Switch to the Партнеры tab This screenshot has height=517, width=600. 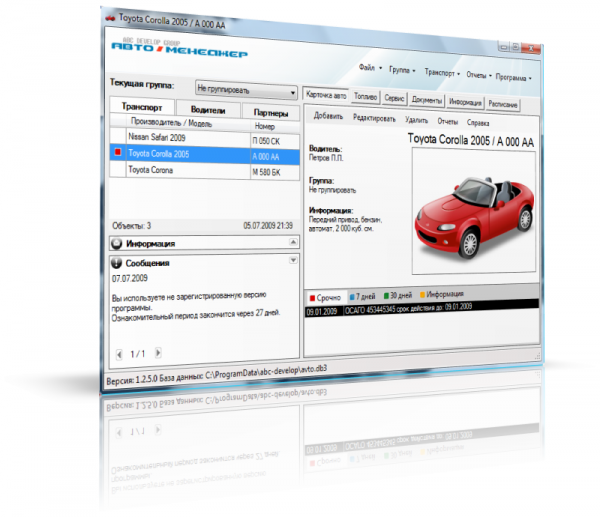pos(271,113)
